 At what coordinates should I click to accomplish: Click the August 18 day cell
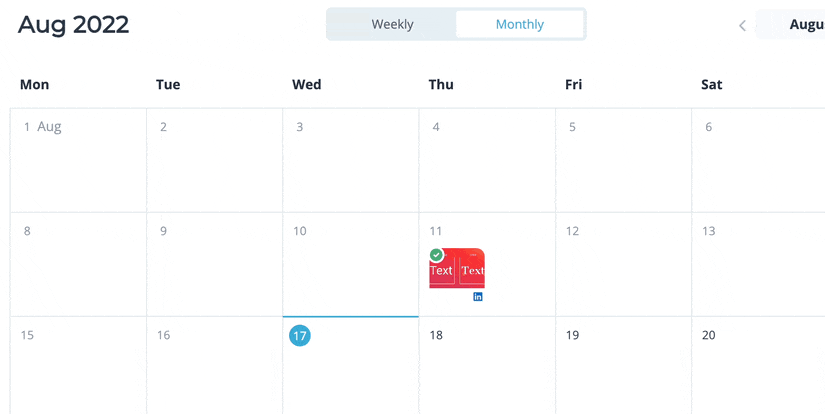click(x=487, y=368)
